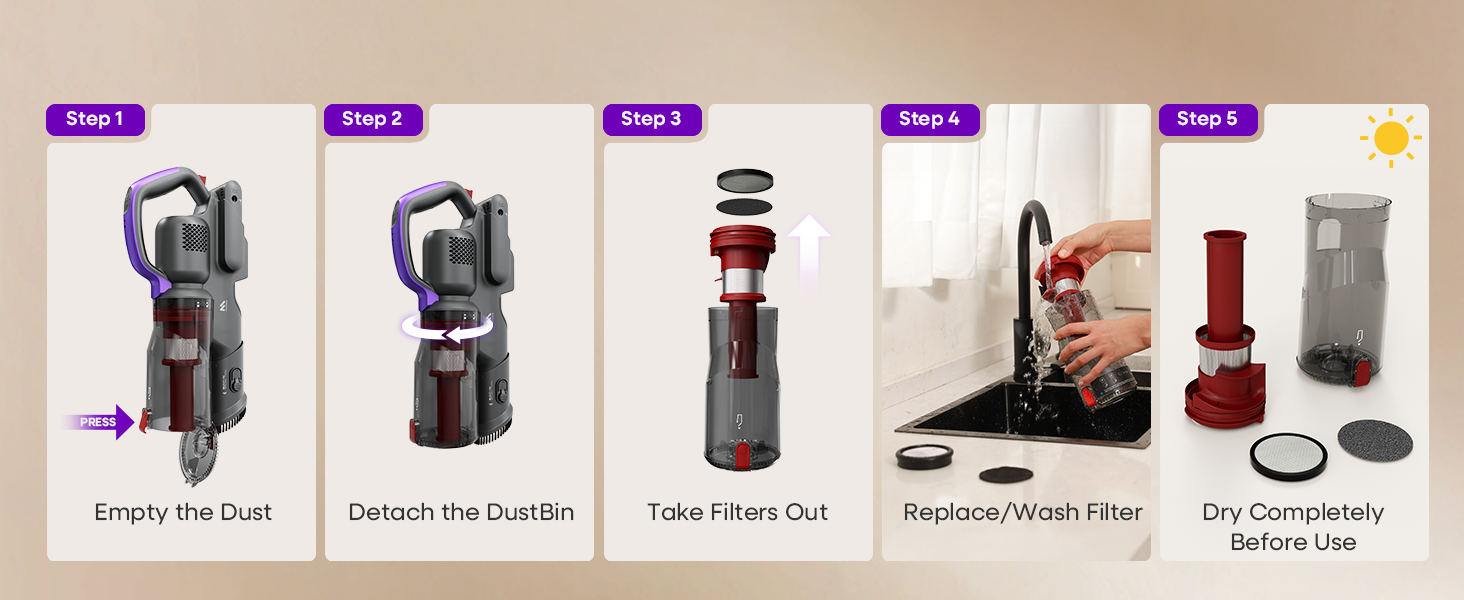The height and width of the screenshot is (600, 1464).
Task: Click the purple PRESS arrow icon
Action: 100,422
